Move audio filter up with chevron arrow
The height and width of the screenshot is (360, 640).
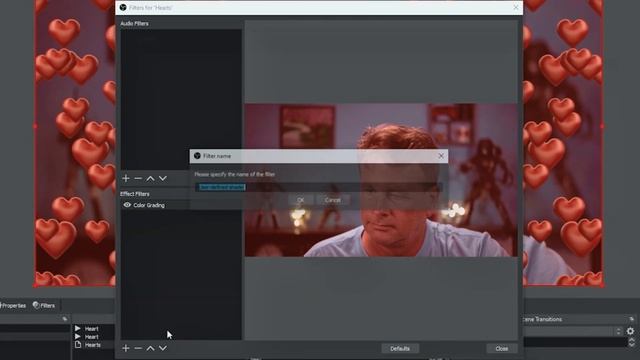click(x=150, y=178)
